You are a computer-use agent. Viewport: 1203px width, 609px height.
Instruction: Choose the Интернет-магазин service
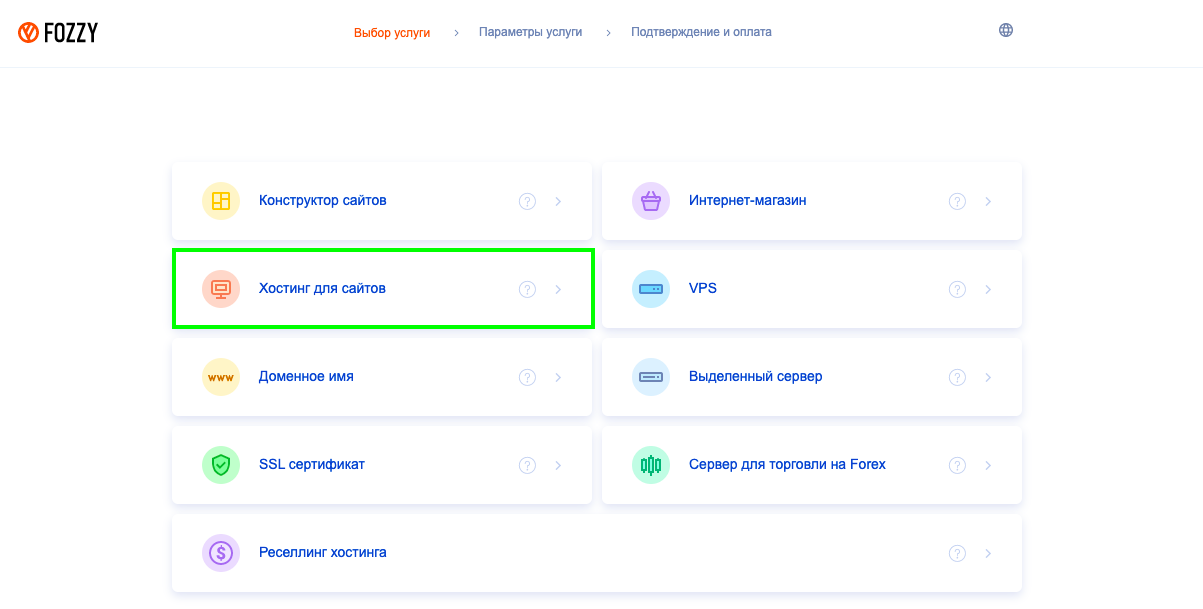812,201
